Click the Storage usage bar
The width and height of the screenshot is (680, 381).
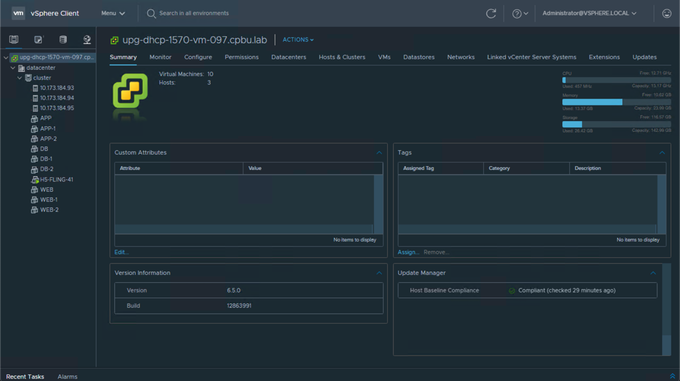616,124
